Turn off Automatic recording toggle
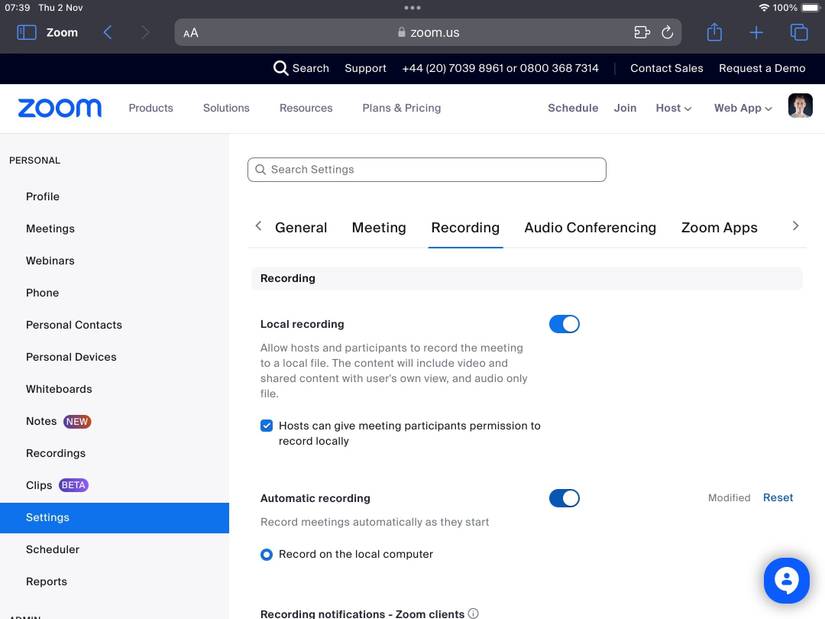825x619 pixels. 564,498
